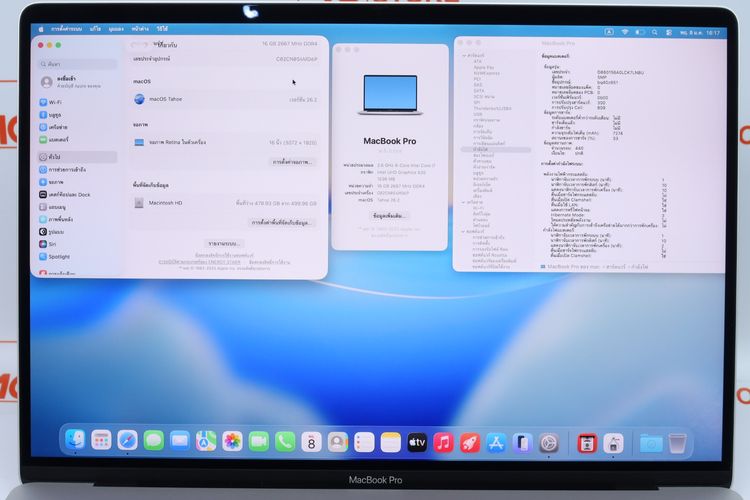This screenshot has width=750, height=500.
Task: Select SATA in System Information tree
Action: (479, 90)
